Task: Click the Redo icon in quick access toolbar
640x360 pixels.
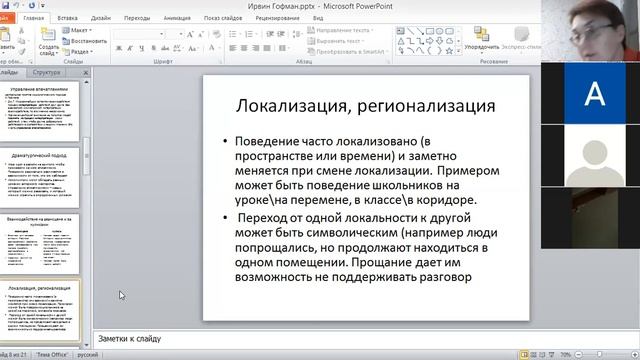Action: (x=31, y=5)
